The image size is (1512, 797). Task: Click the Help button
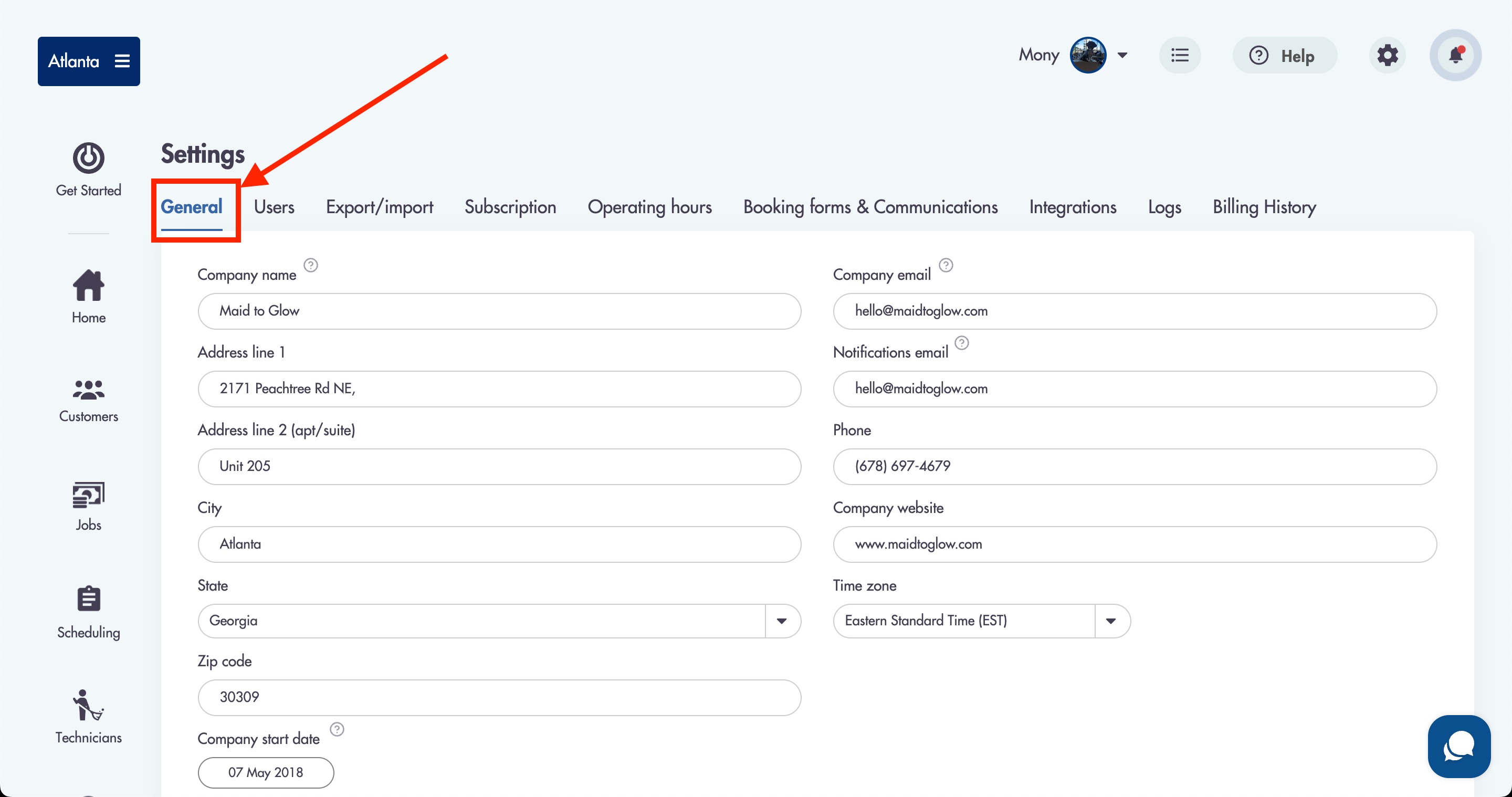click(1284, 56)
